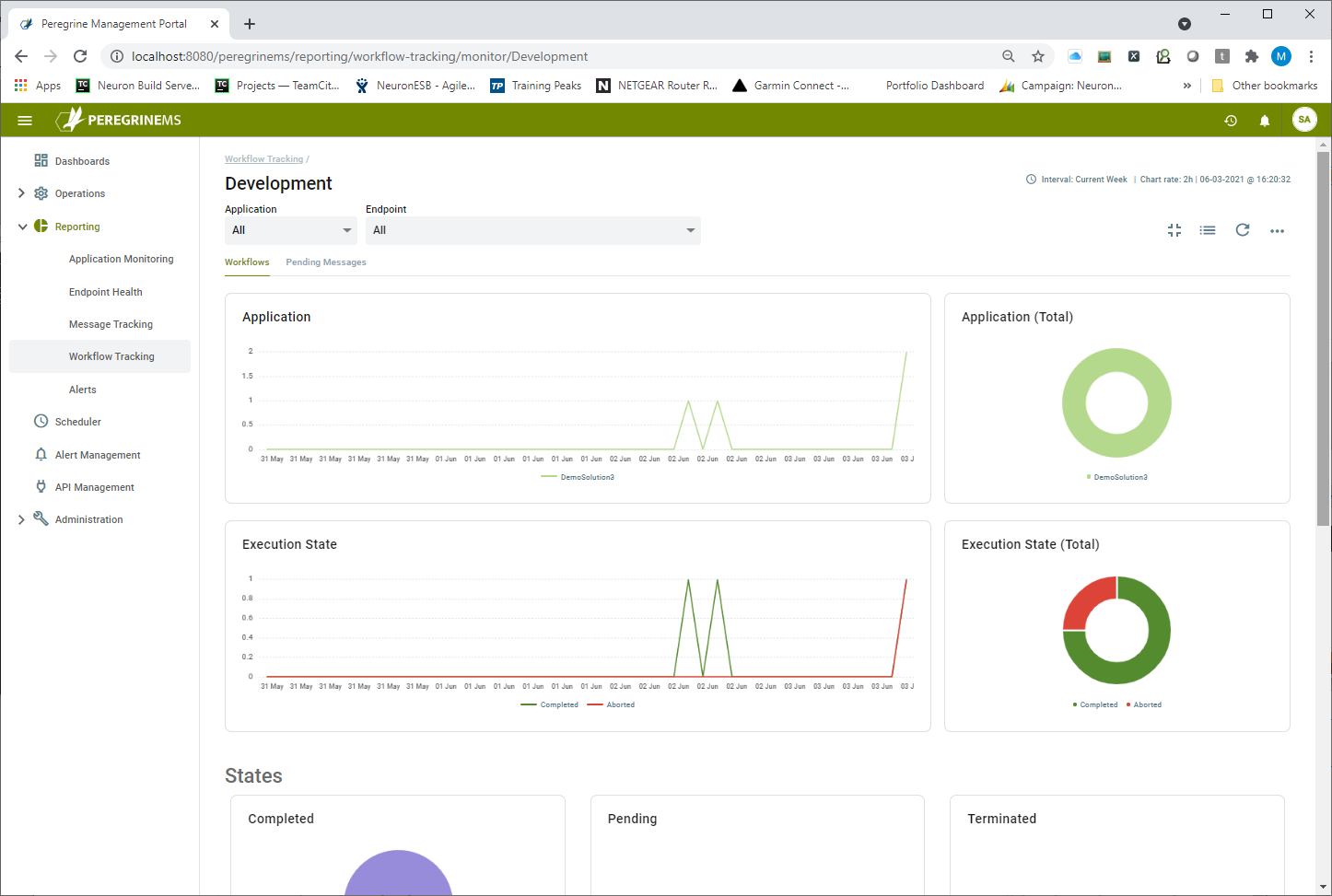Open the Application dropdown set to All
1332x896 pixels.
tap(291, 230)
